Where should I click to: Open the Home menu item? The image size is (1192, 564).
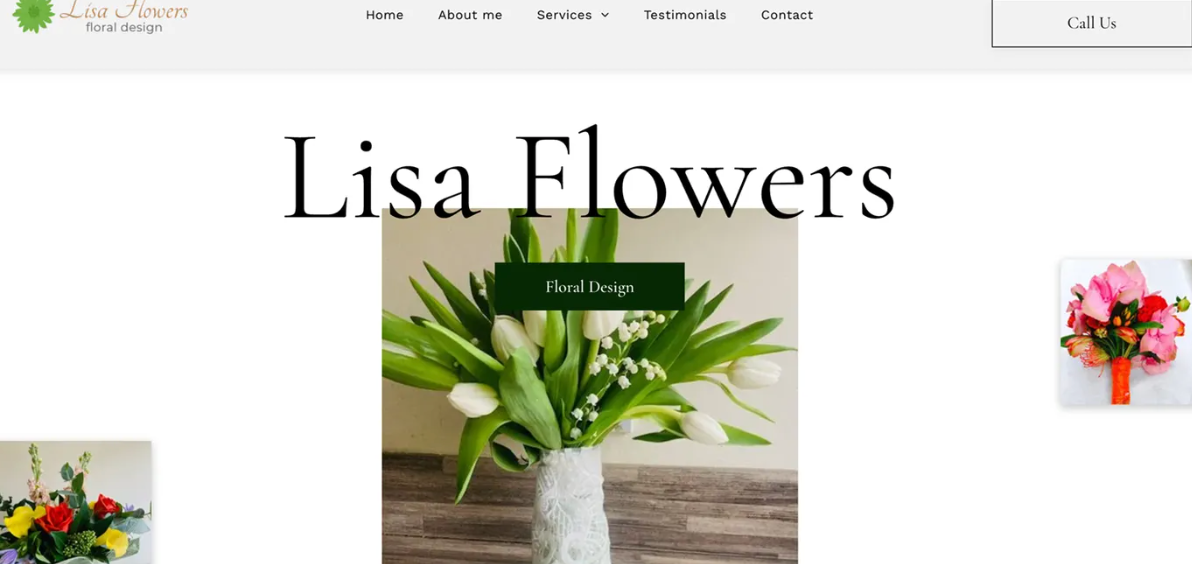[384, 15]
